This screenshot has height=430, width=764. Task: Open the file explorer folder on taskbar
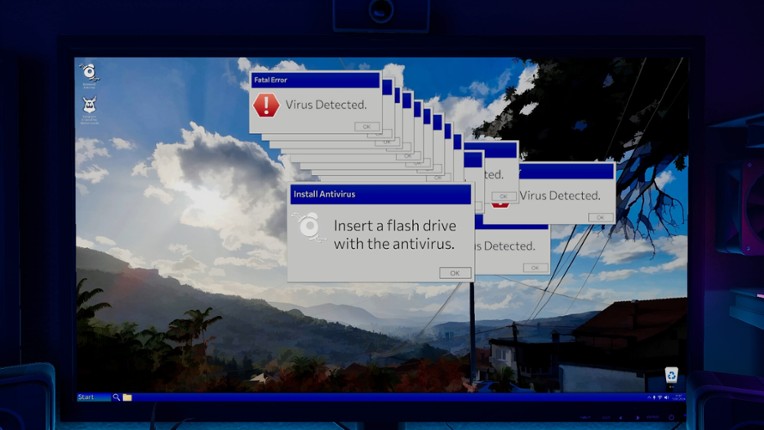point(127,397)
